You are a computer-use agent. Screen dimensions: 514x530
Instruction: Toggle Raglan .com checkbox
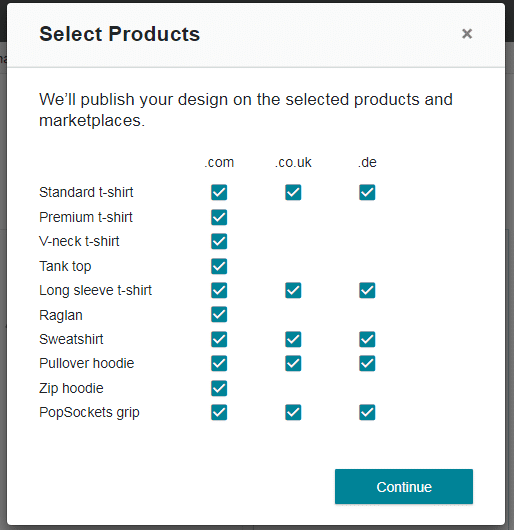pos(219,314)
